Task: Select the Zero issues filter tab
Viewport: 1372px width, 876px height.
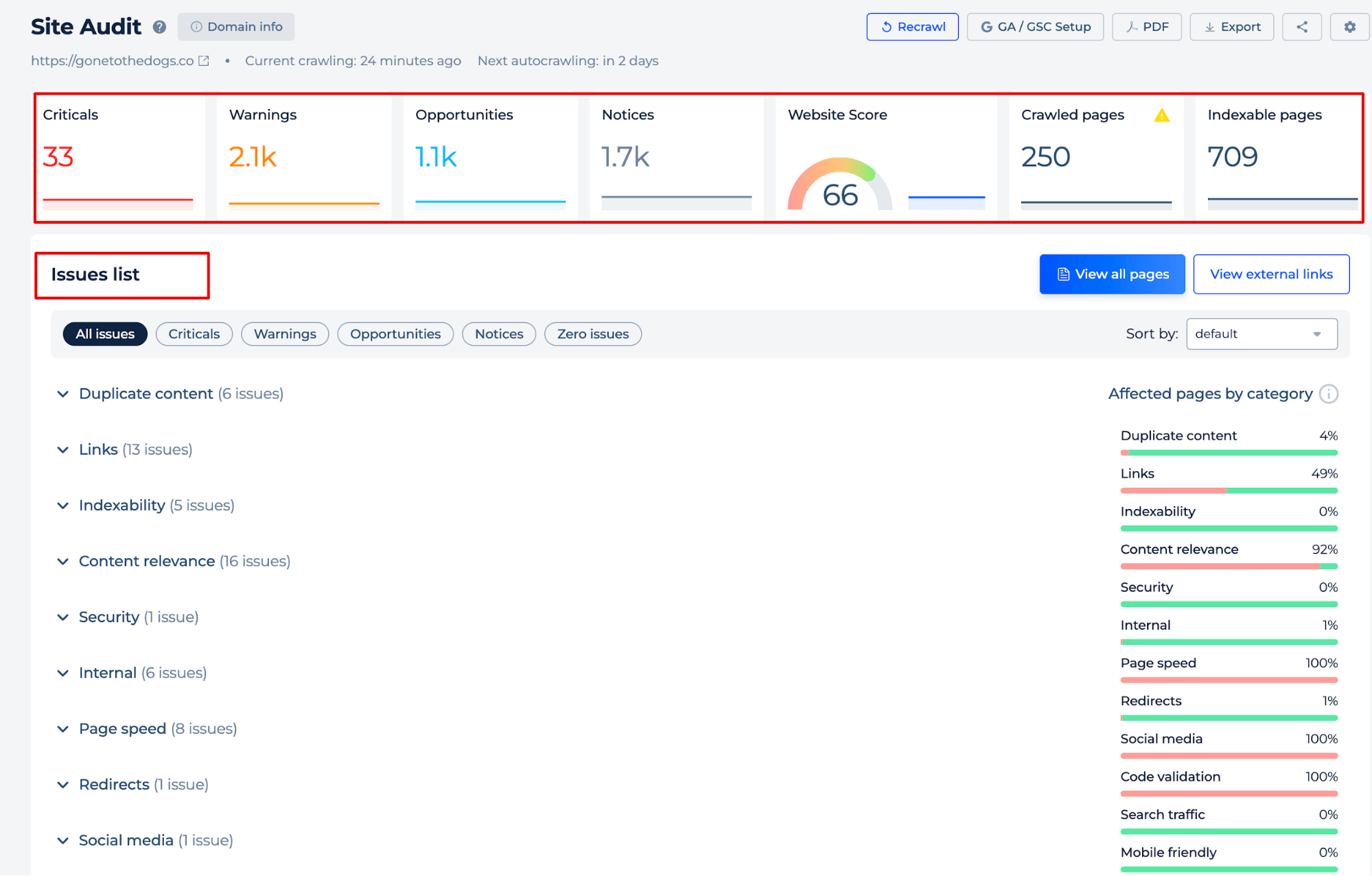Action: tap(592, 333)
